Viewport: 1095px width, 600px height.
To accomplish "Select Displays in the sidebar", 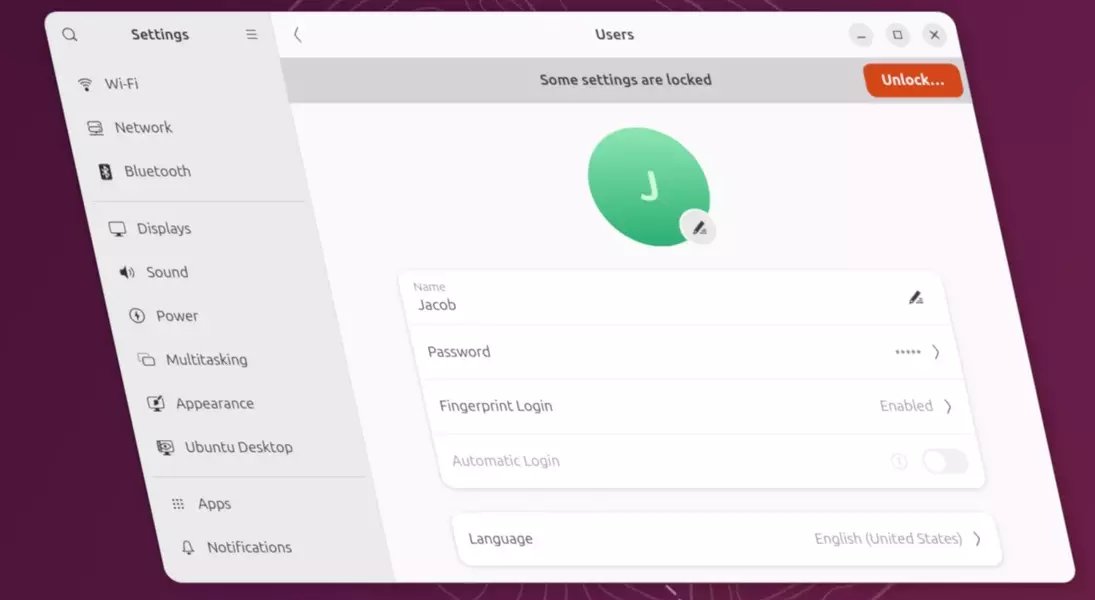I will tap(163, 229).
